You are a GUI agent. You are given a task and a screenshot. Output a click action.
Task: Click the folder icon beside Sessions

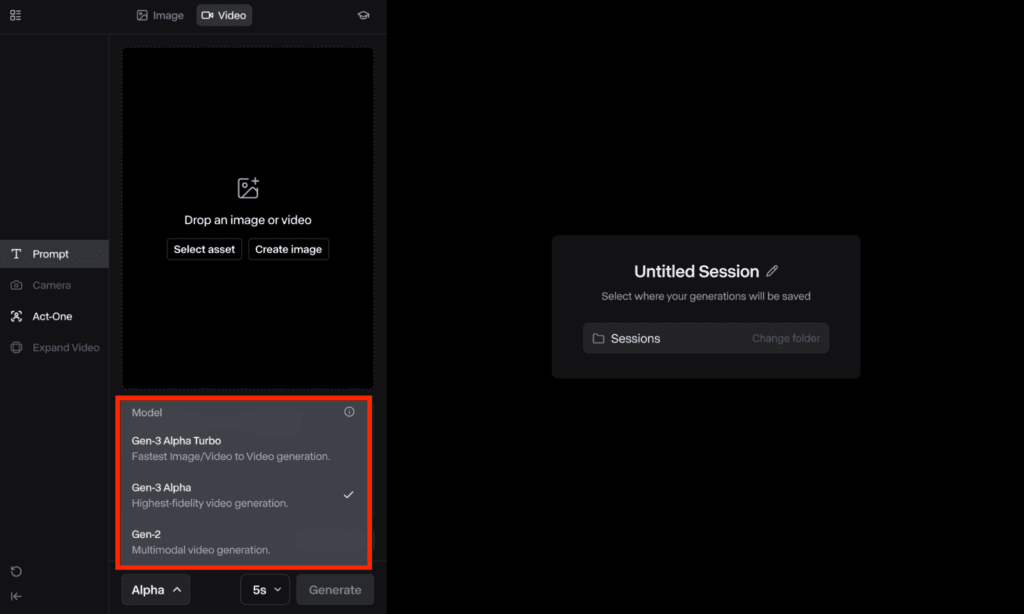pyautogui.click(x=598, y=339)
